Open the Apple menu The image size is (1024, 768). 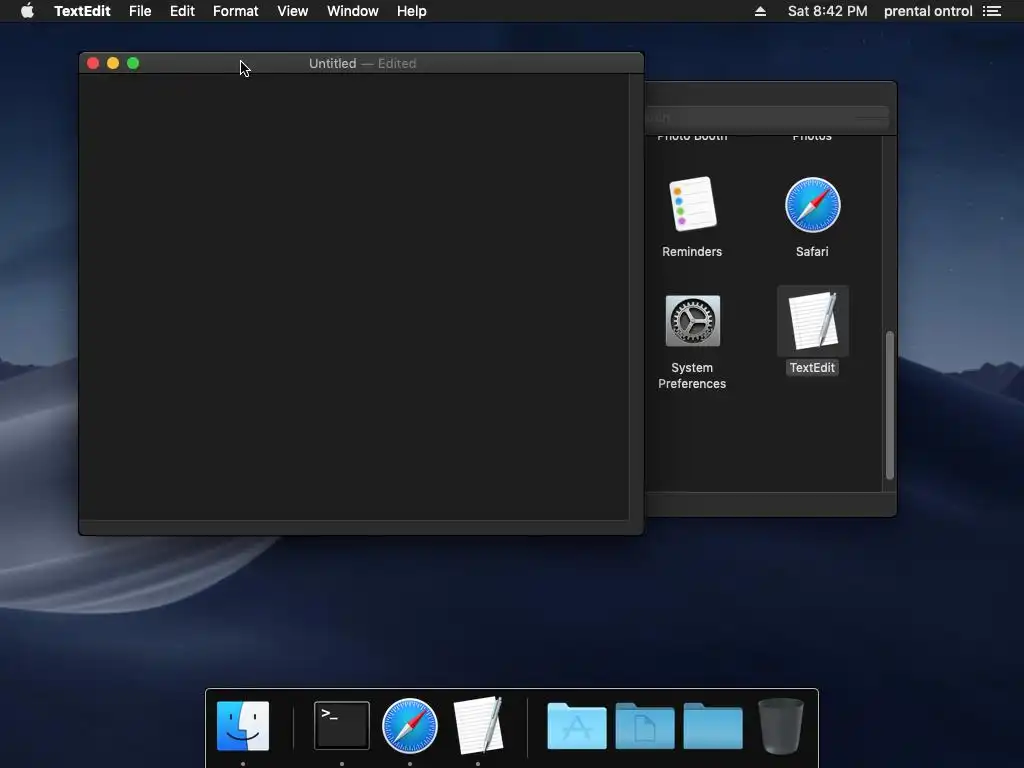tap(27, 11)
